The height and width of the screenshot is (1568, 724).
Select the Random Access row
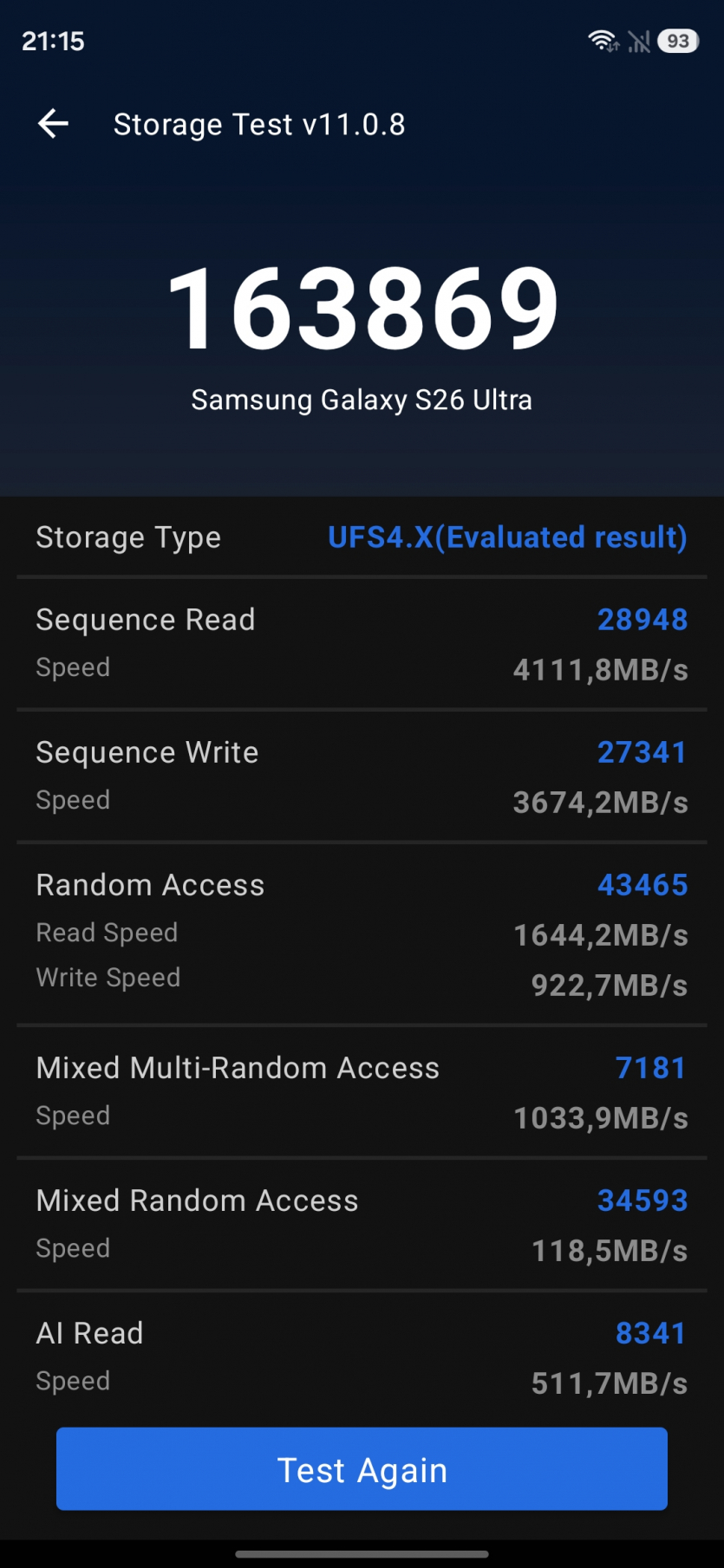pos(362,933)
